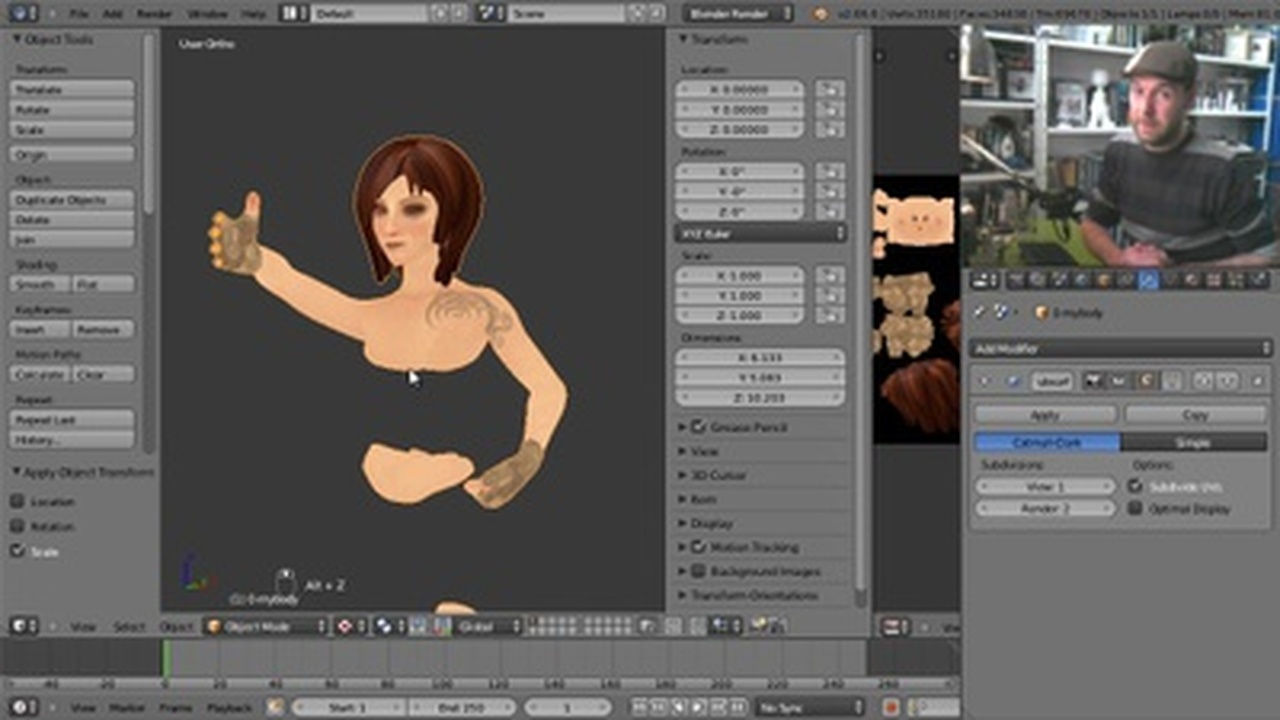This screenshot has height=720, width=1280.
Task: Open the Render menu in top bar
Action: pyautogui.click(x=154, y=14)
